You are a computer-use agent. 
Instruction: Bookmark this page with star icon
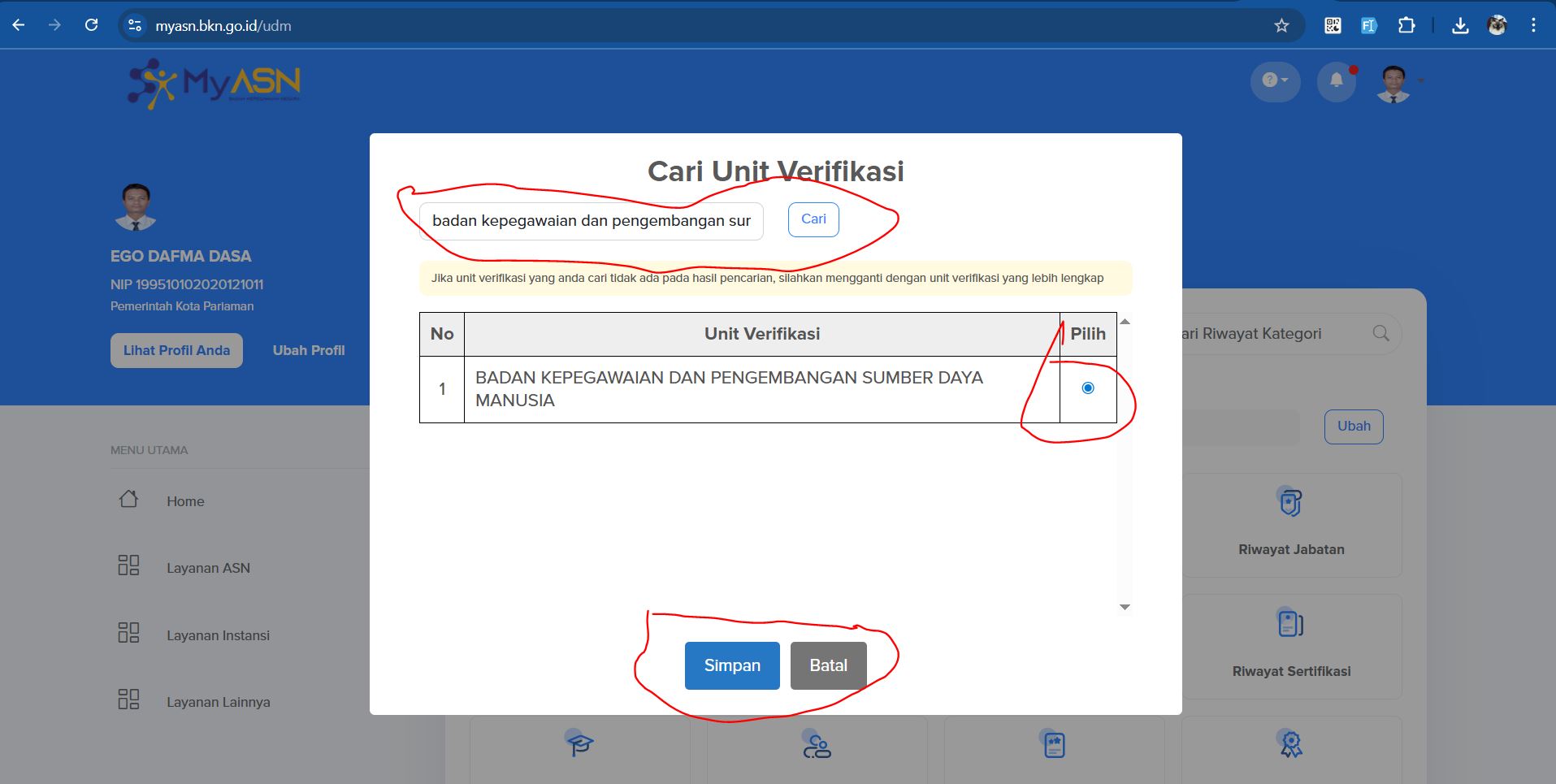(x=1281, y=25)
